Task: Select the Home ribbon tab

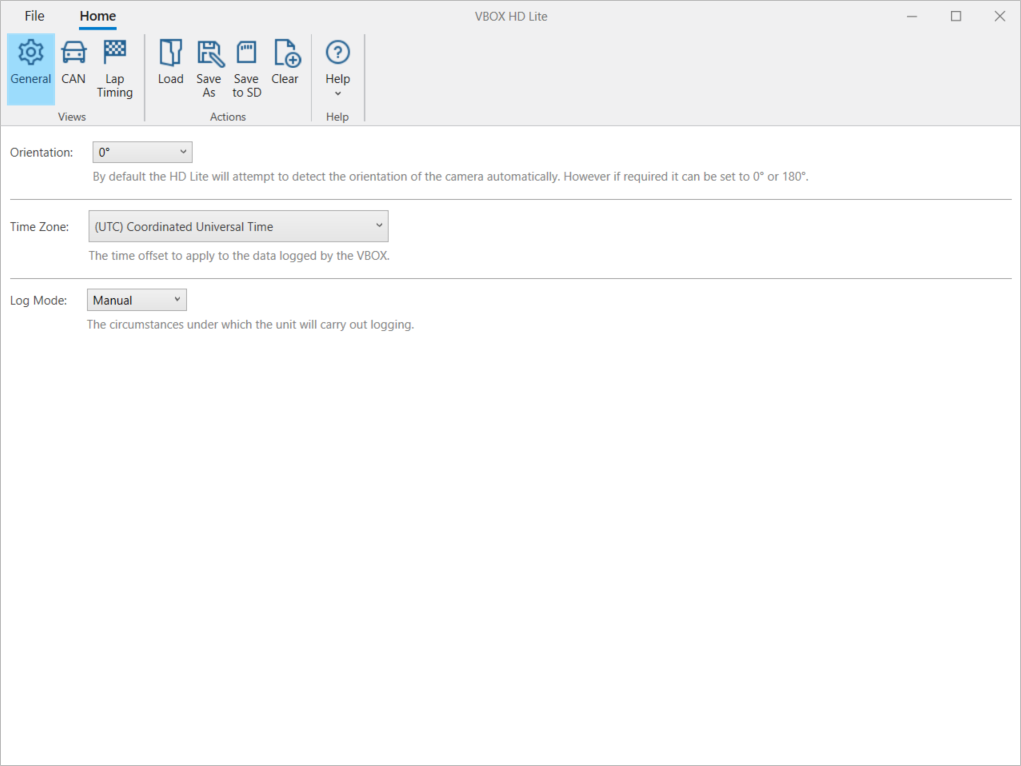Action: (98, 16)
